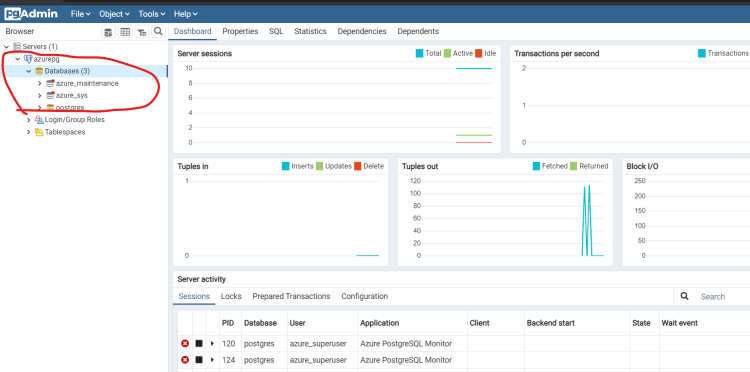Select the Servers (1) tree item
The height and width of the screenshot is (372, 750).
[40, 47]
